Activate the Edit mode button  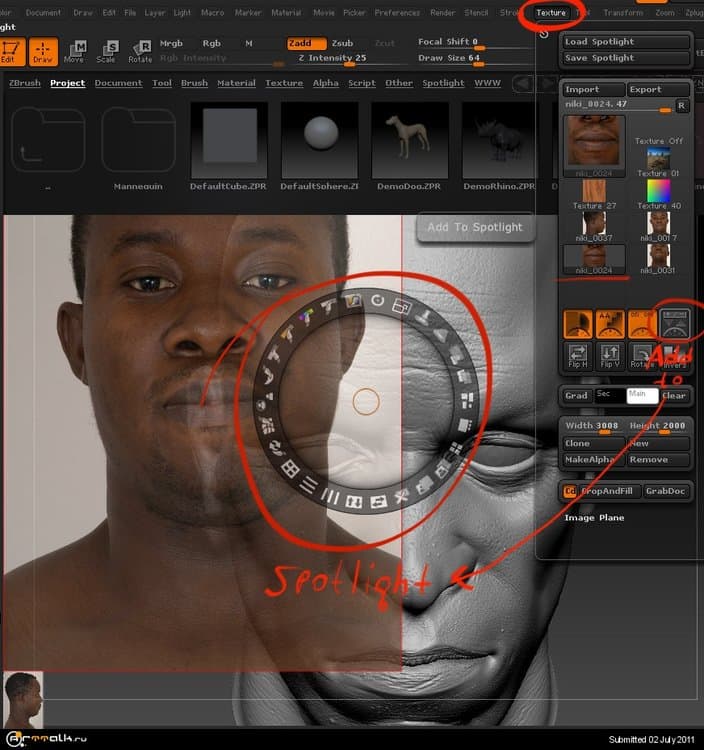click(12, 51)
